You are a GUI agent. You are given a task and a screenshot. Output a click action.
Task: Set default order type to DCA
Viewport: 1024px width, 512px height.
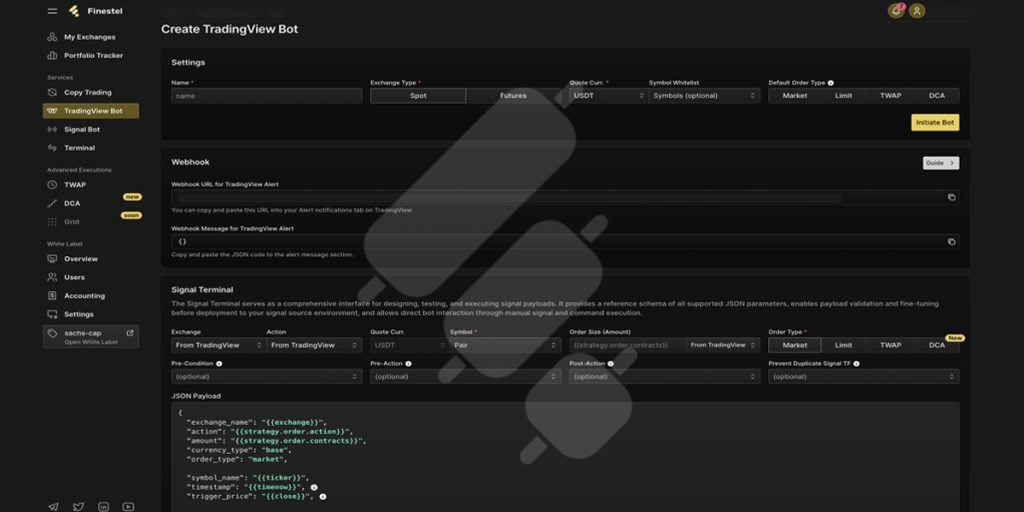pyautogui.click(x=936, y=95)
